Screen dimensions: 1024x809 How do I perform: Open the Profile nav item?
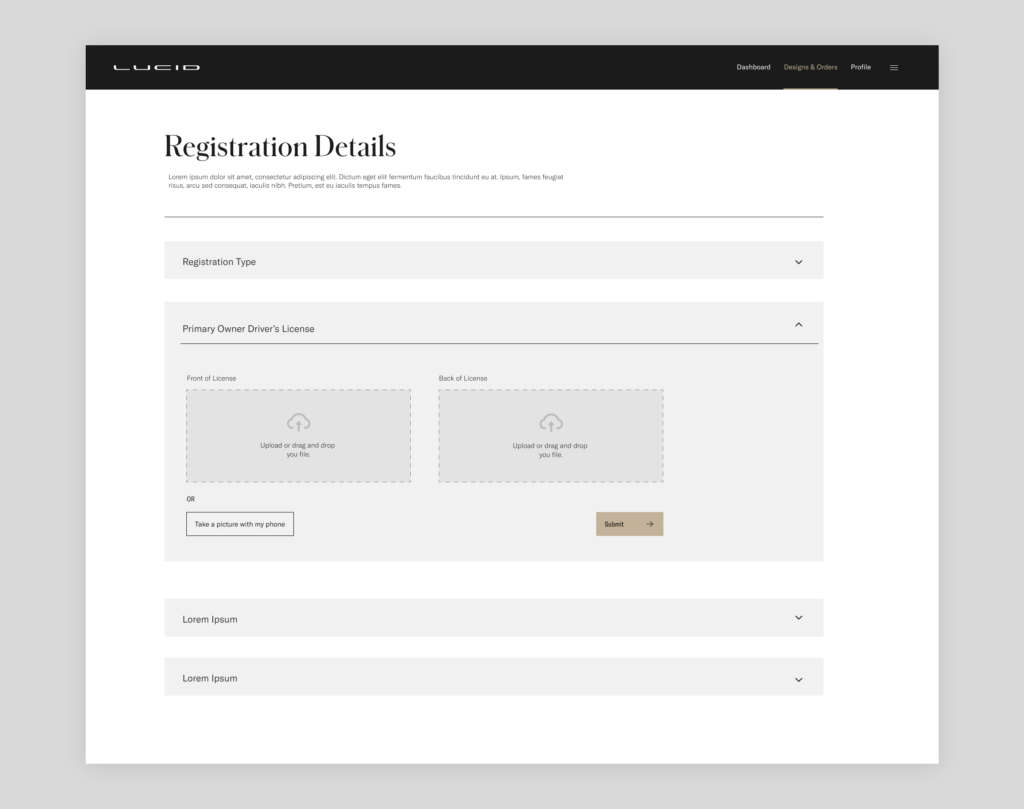(860, 67)
